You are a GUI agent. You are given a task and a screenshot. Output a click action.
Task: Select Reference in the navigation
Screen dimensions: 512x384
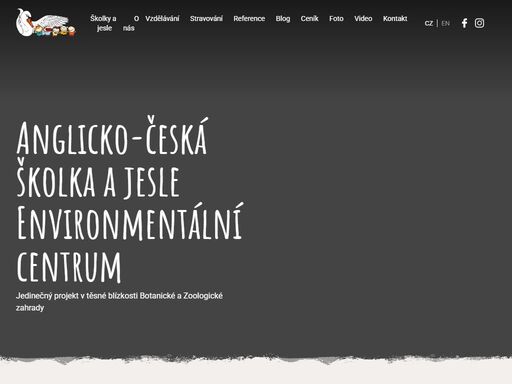click(x=249, y=19)
